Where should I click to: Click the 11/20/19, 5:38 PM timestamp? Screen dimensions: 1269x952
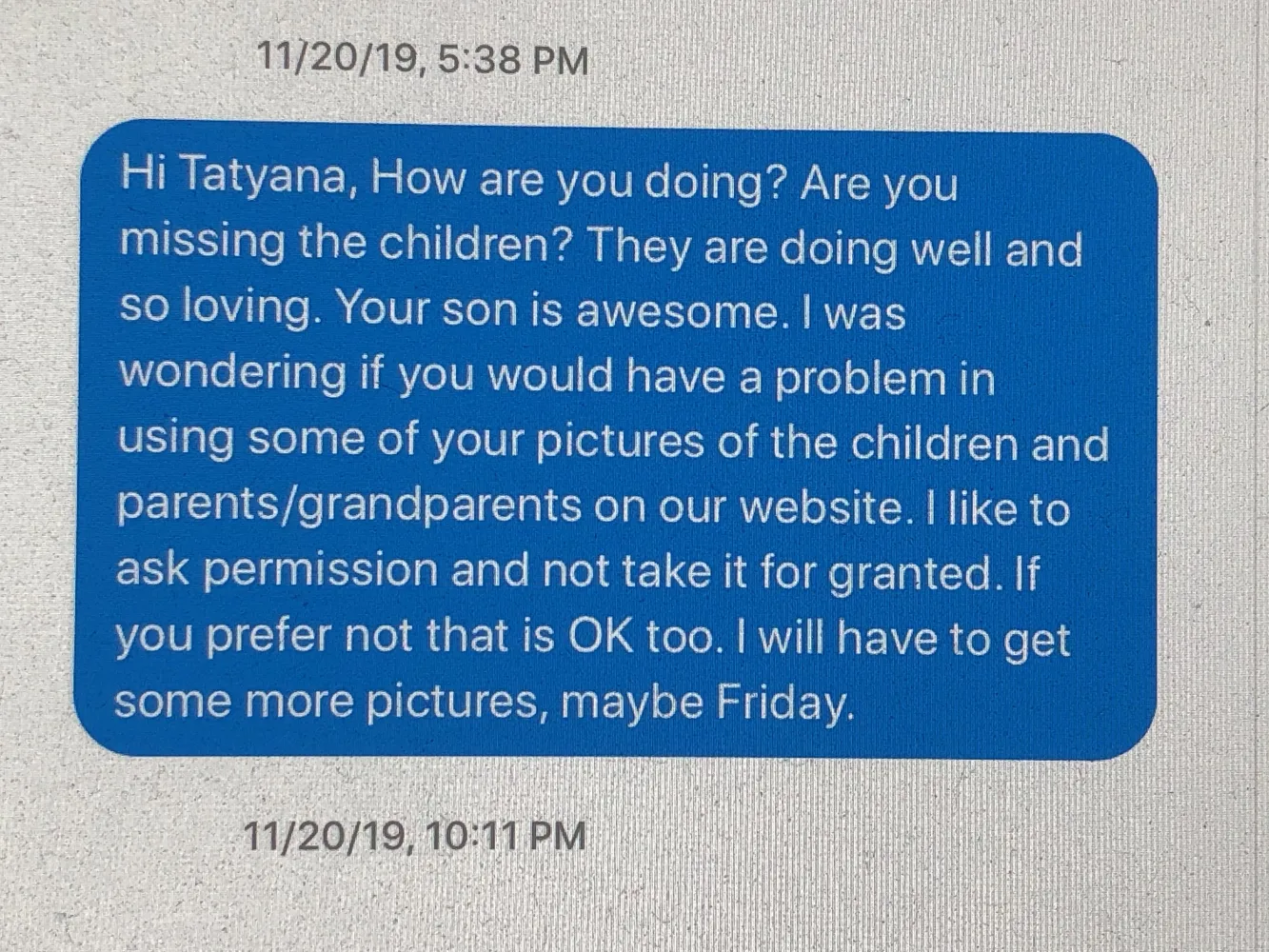point(423,59)
